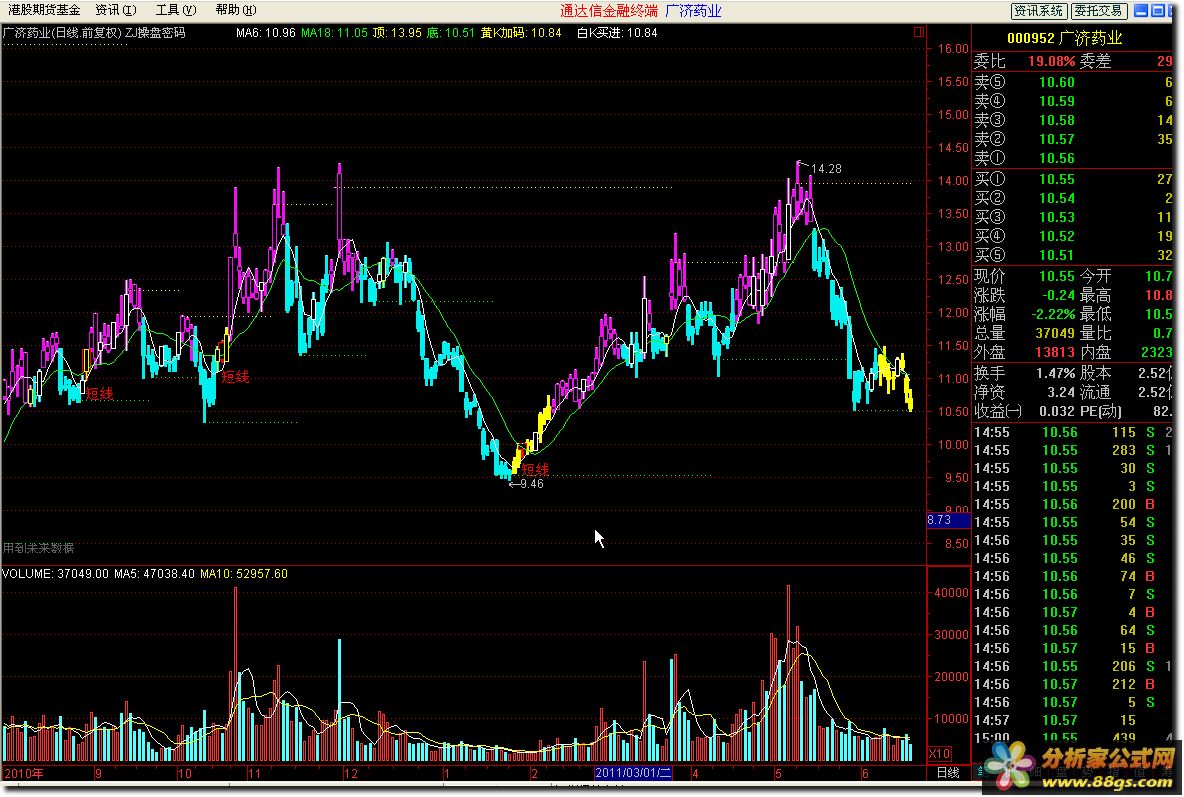Click the volume MA10: 52957.60 label
Screen dimensions: 1184x797
pos(244,574)
